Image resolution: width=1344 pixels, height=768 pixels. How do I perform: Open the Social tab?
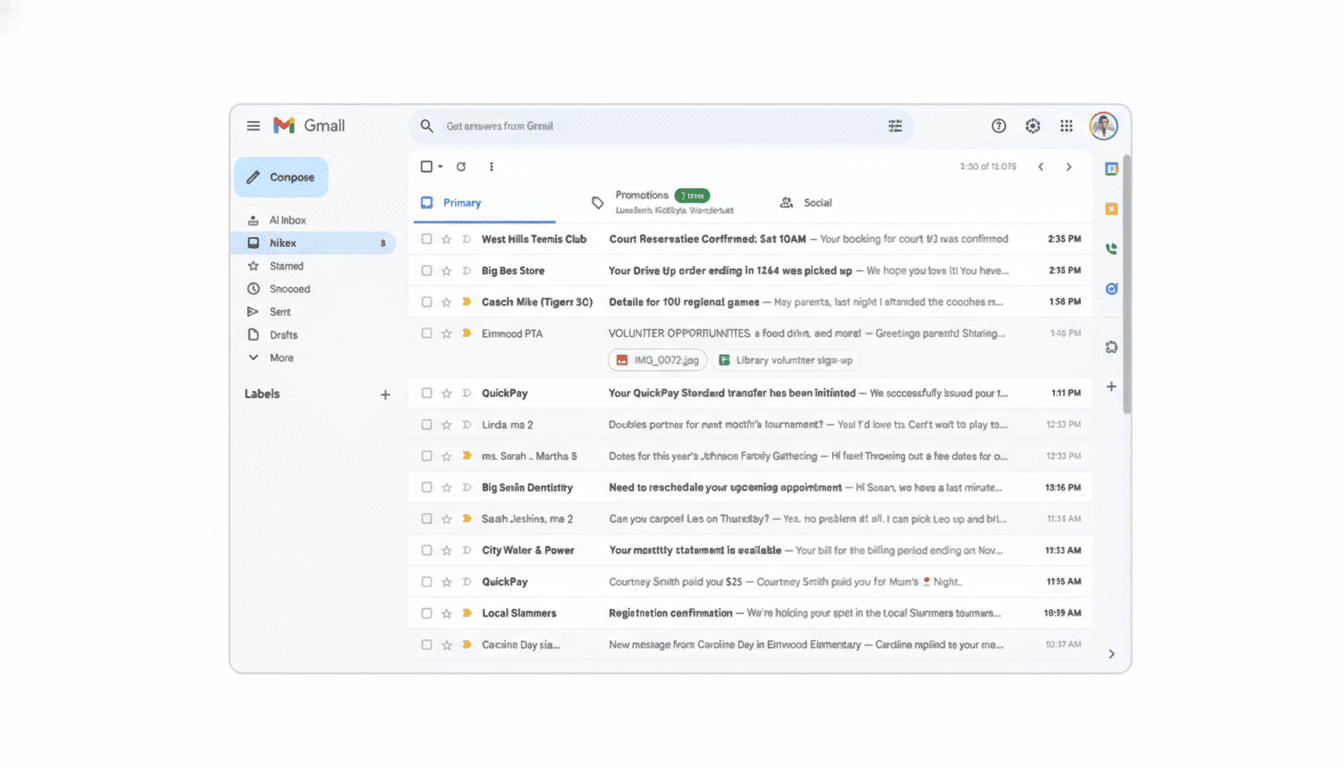pos(816,202)
